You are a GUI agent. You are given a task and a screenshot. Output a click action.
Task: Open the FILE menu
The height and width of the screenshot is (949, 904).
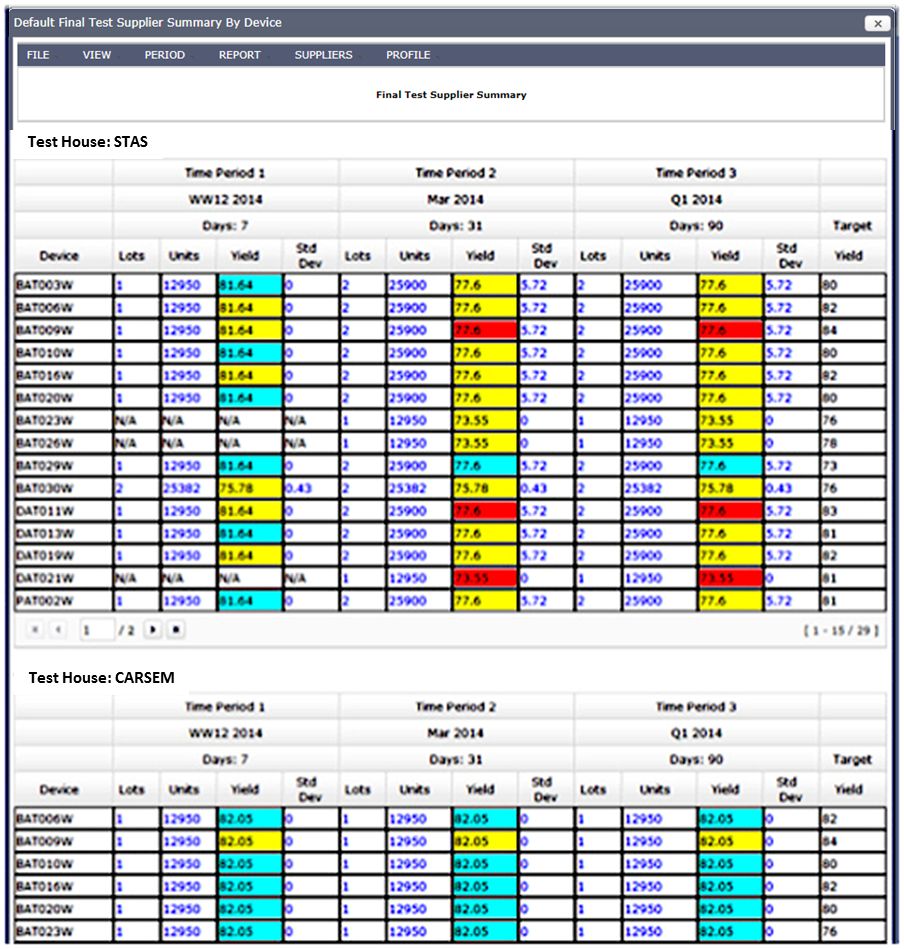(38, 55)
